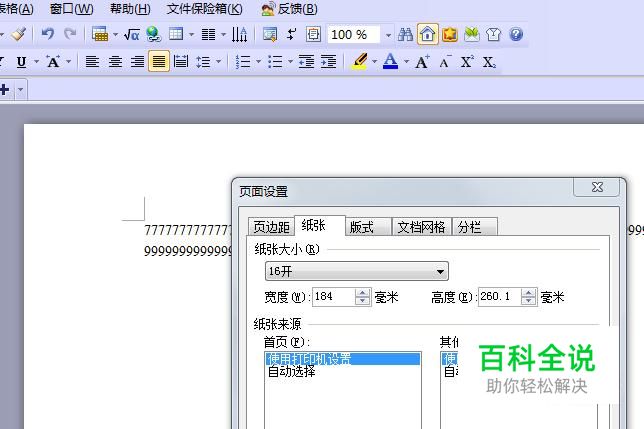Click the T-shirt skin icon
The image size is (644, 429).
point(493,34)
